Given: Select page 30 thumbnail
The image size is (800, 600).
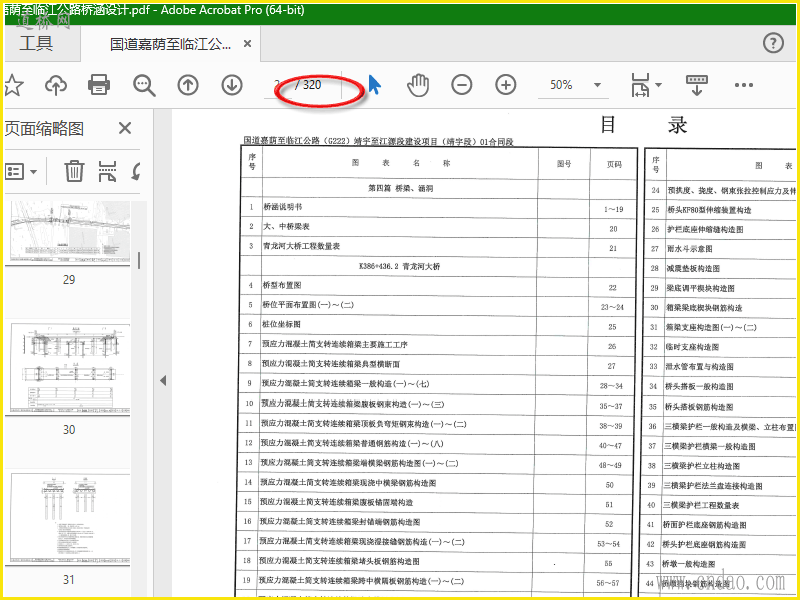Looking at the screenshot, I should [x=70, y=369].
